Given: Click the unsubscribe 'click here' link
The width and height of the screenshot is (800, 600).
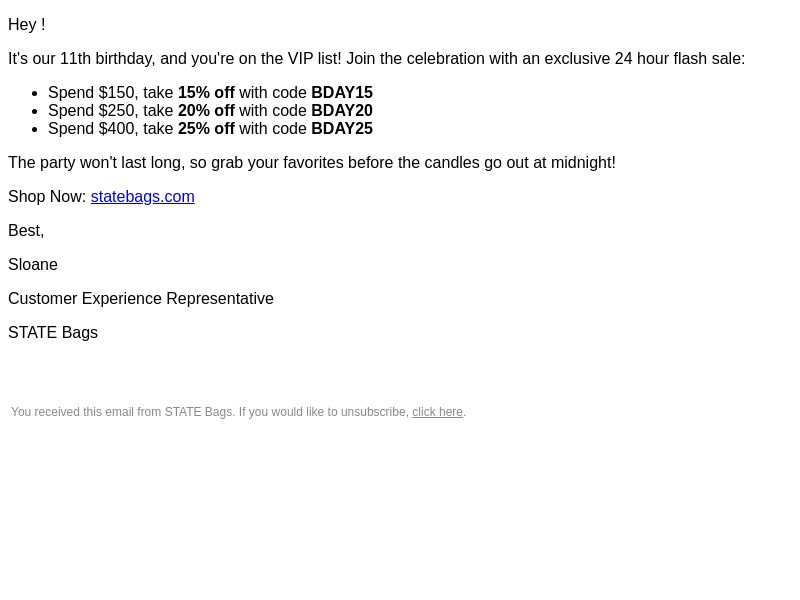Looking at the screenshot, I should (437, 412).
